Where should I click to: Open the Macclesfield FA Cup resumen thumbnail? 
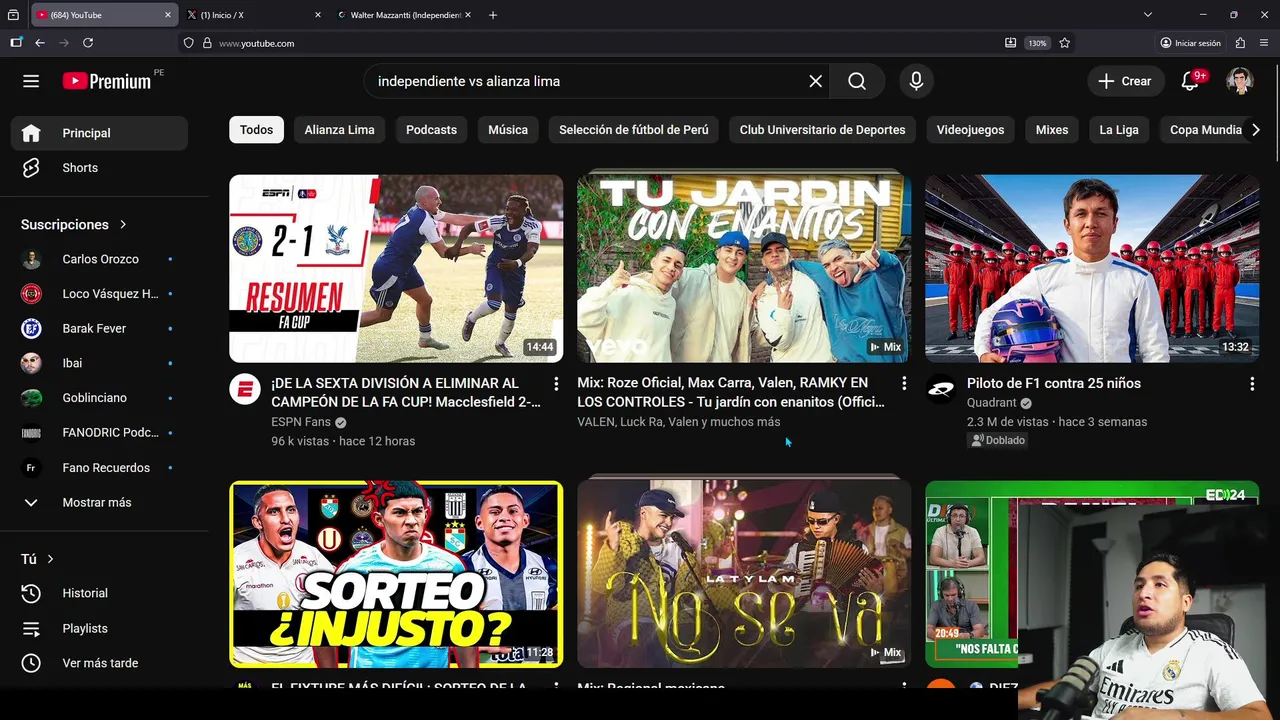(x=396, y=268)
